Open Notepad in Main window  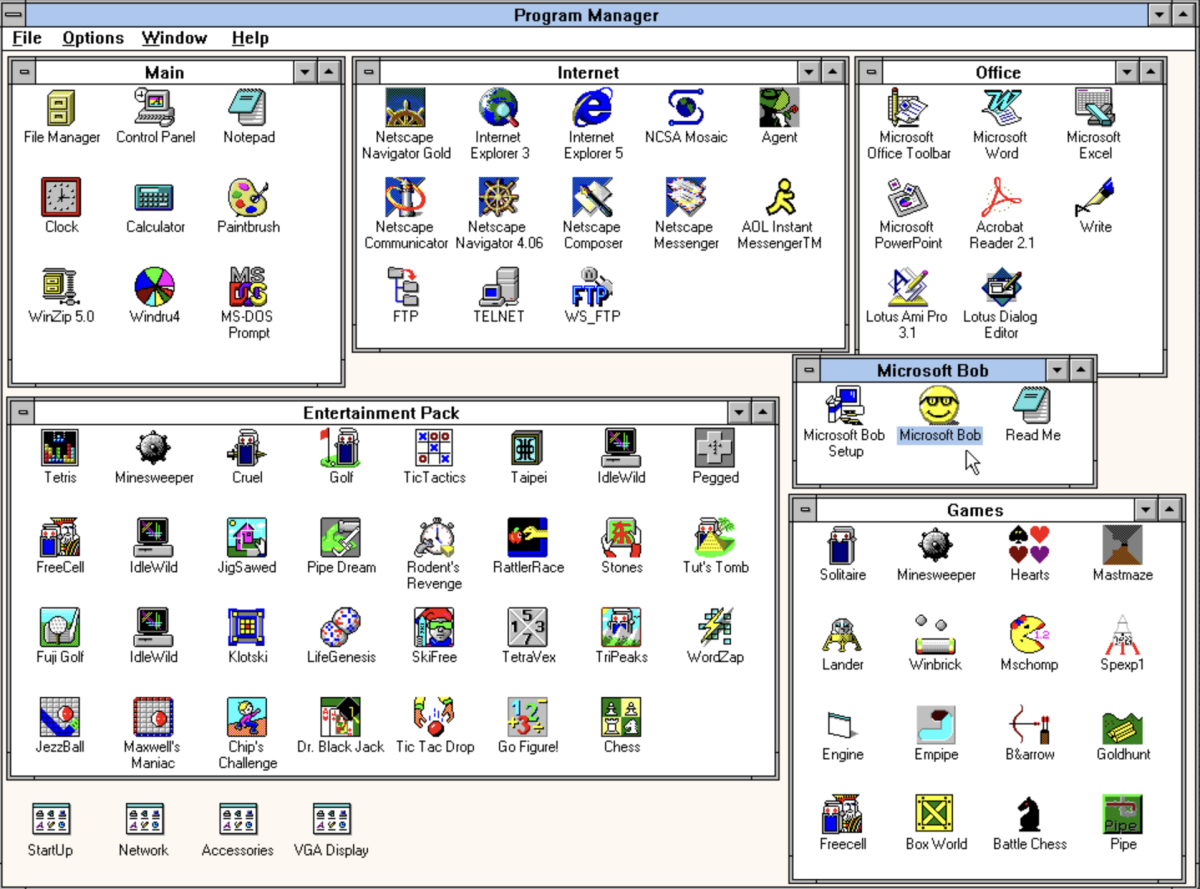click(247, 108)
